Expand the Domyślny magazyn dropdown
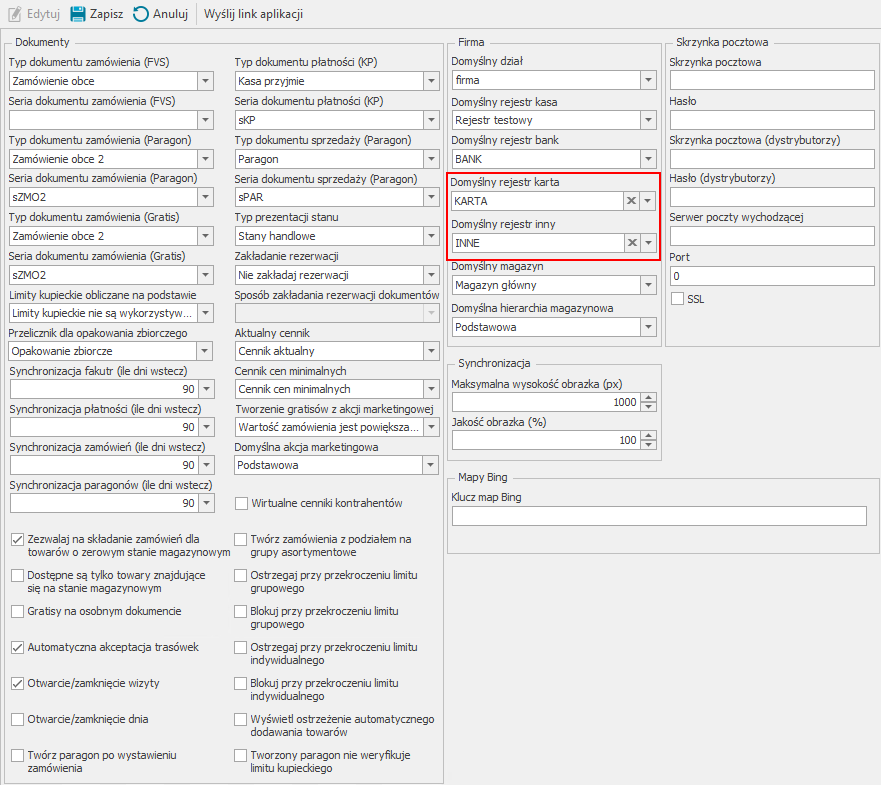This screenshot has width=881, height=785. (648, 285)
